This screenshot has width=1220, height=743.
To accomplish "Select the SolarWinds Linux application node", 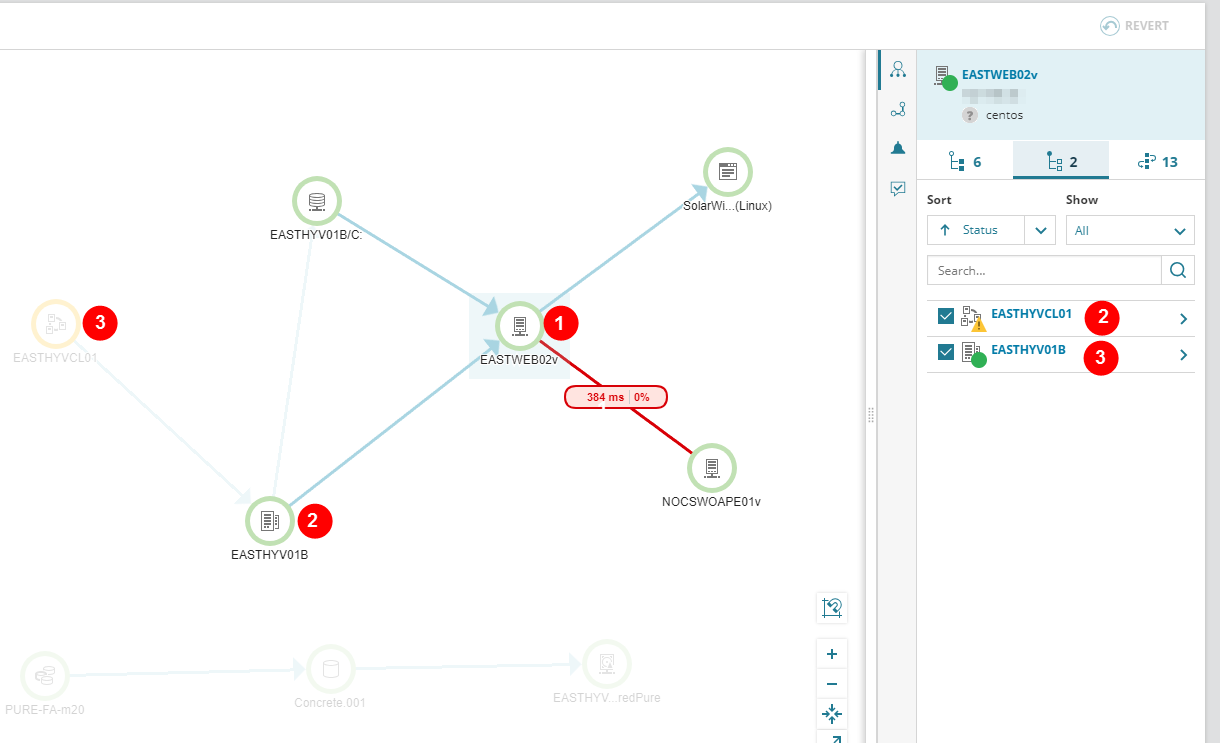I will point(727,172).
